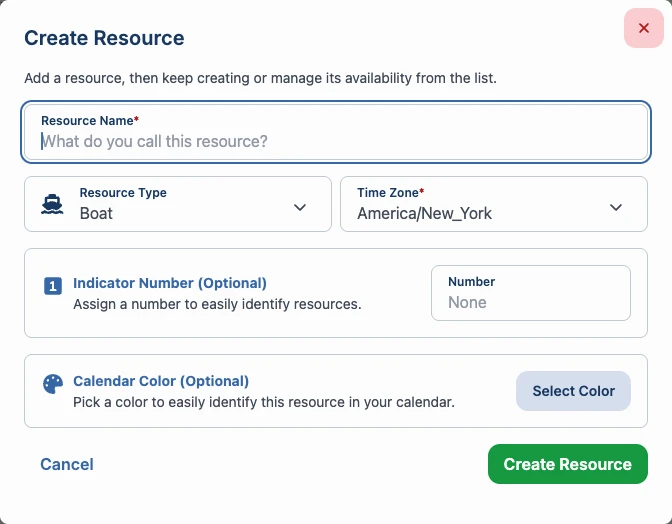
Task: Click the 'Add a resource, then keep creating' text
Action: 260,78
